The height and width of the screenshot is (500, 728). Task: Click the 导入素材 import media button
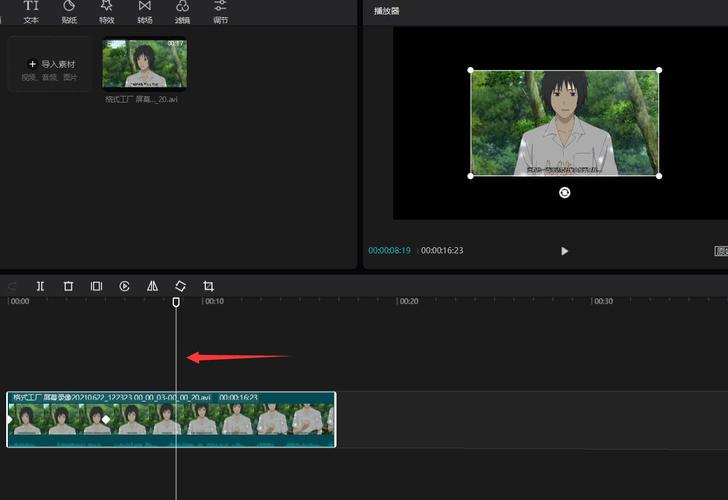click(50, 65)
